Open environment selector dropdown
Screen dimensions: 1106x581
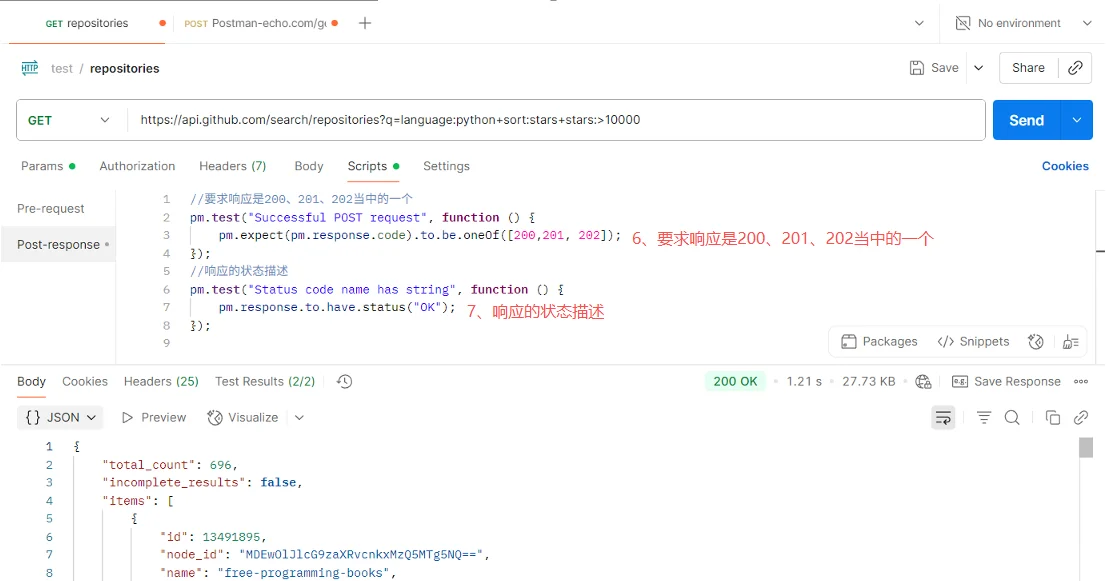point(1087,23)
